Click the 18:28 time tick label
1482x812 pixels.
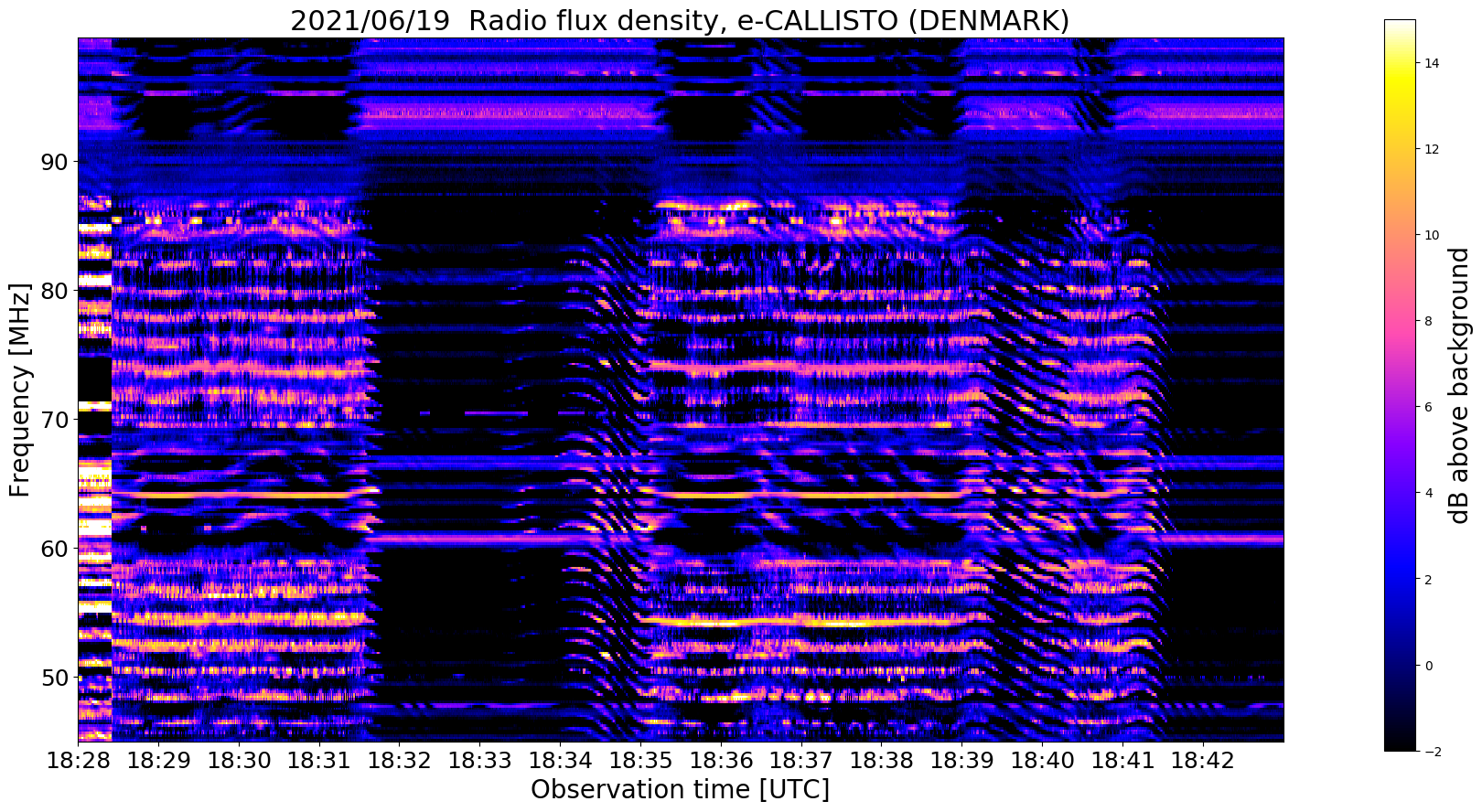coord(78,760)
